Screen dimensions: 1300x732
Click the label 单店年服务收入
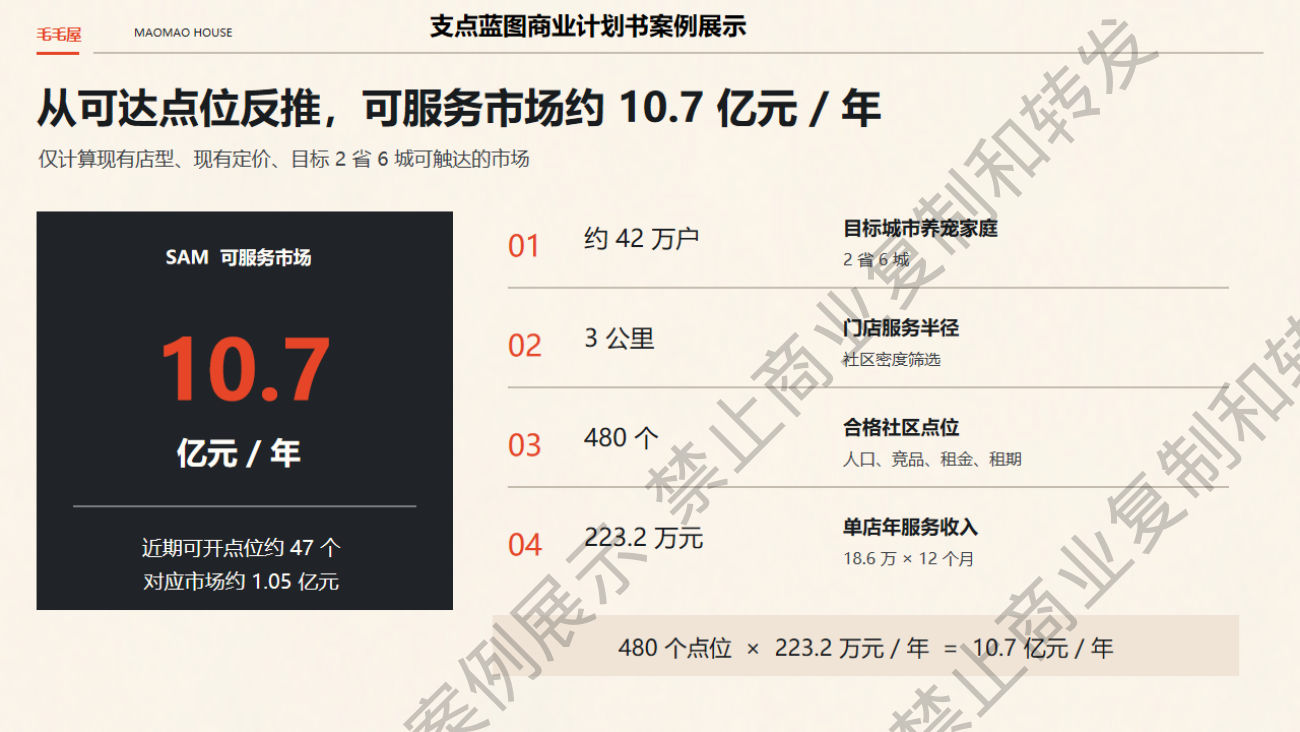910,527
